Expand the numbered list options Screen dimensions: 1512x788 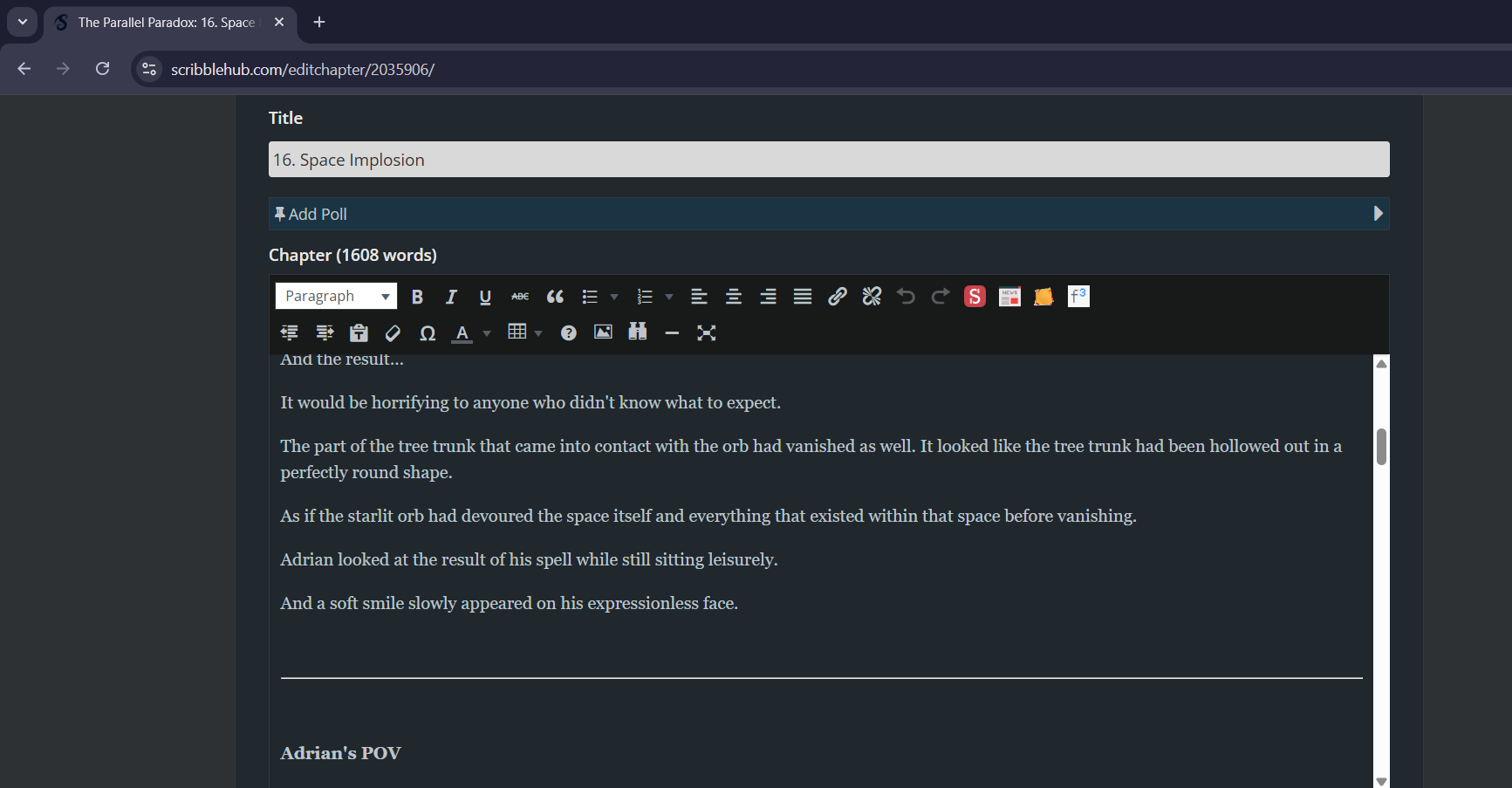[x=669, y=297]
